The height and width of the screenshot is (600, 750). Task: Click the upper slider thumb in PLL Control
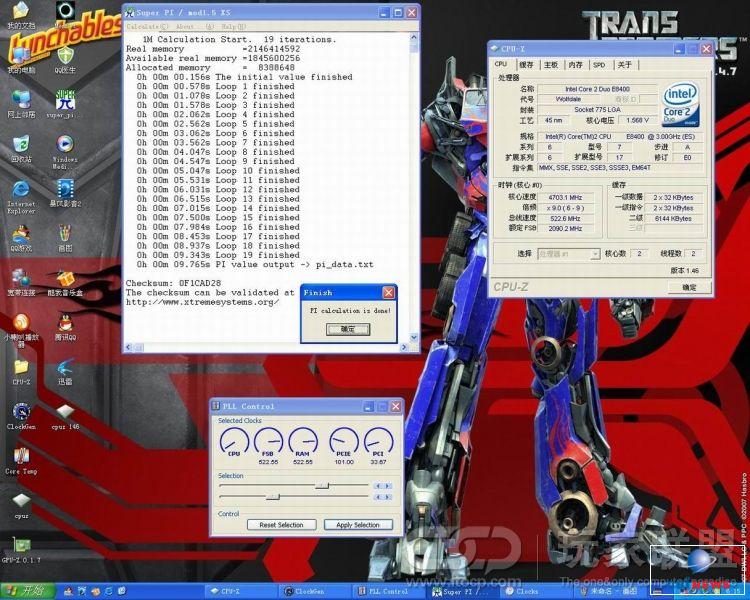pos(322,486)
